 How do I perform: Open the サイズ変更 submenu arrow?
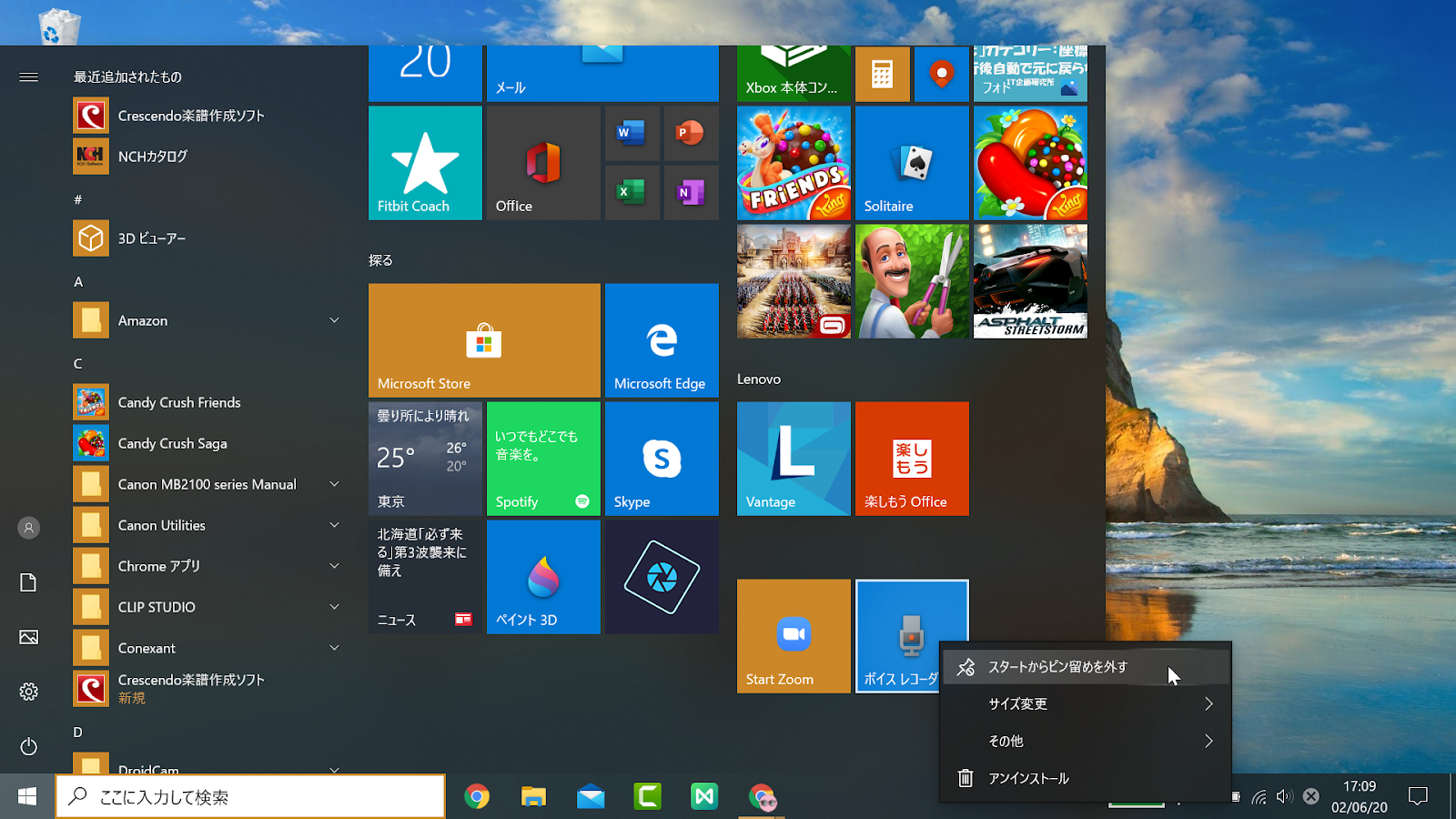(1208, 703)
